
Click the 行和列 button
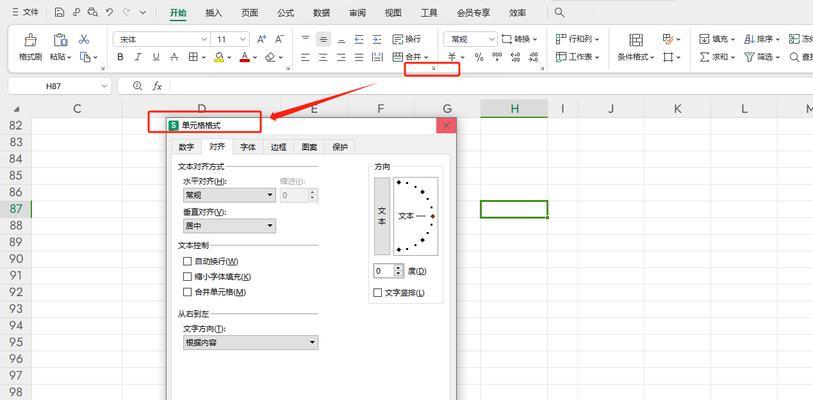(577, 39)
